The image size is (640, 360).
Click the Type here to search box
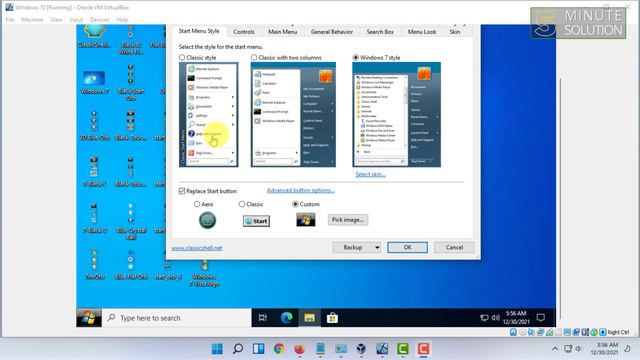click(176, 318)
